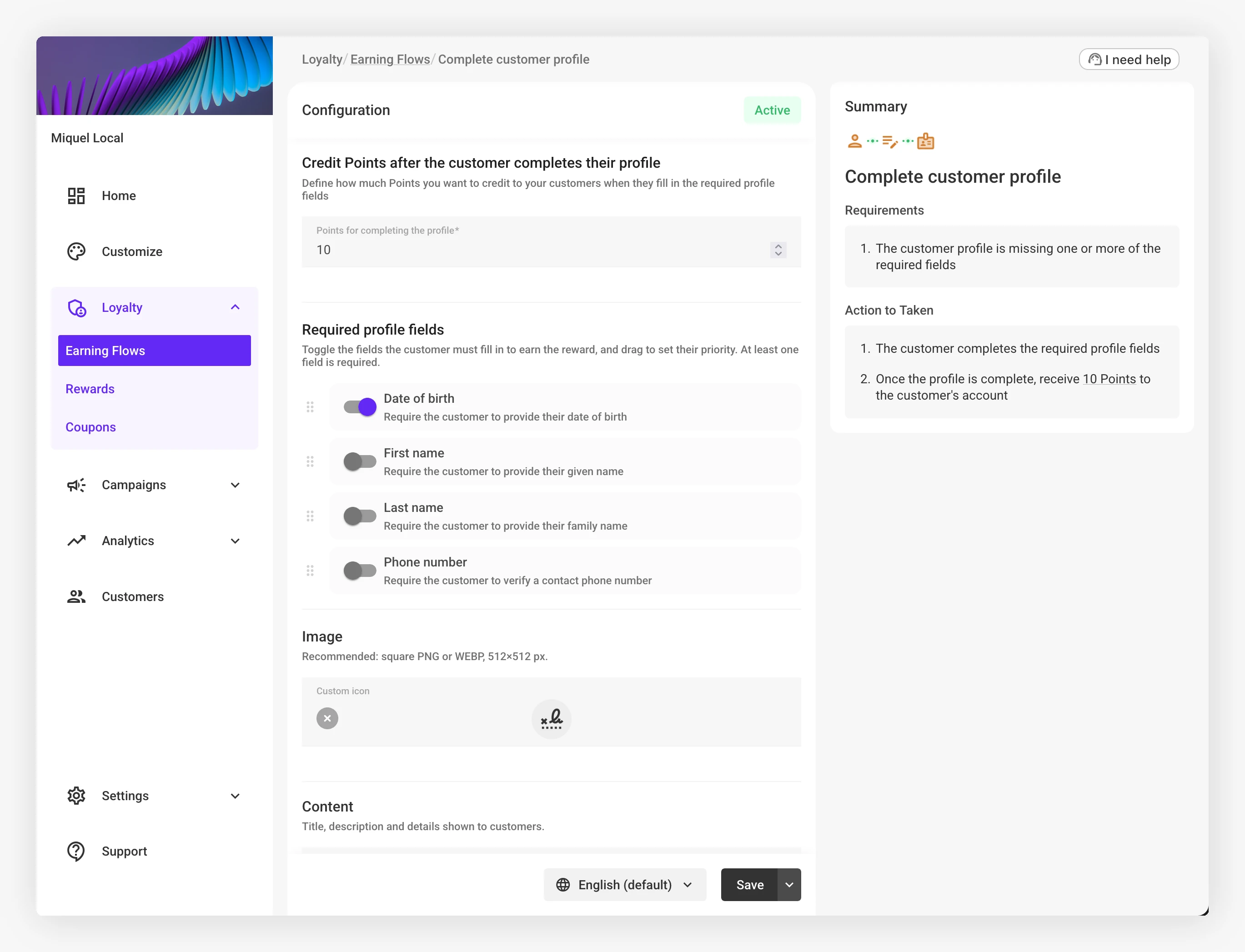Open Earning Flows in the sidebar
Screen dimensions: 1245x952
pos(154,351)
